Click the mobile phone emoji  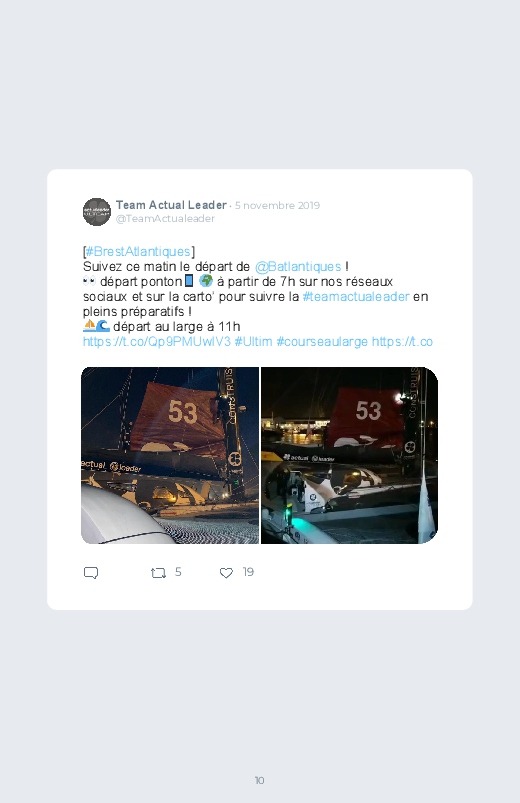(x=189, y=281)
